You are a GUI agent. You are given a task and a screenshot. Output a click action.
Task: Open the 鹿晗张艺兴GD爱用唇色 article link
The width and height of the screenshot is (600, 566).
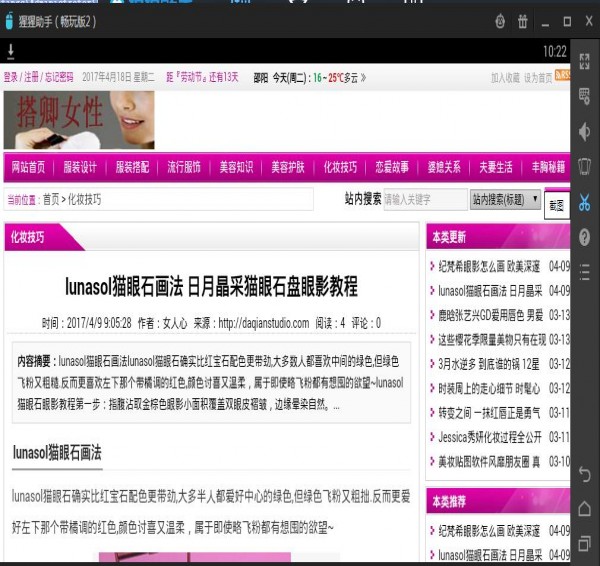(x=491, y=315)
